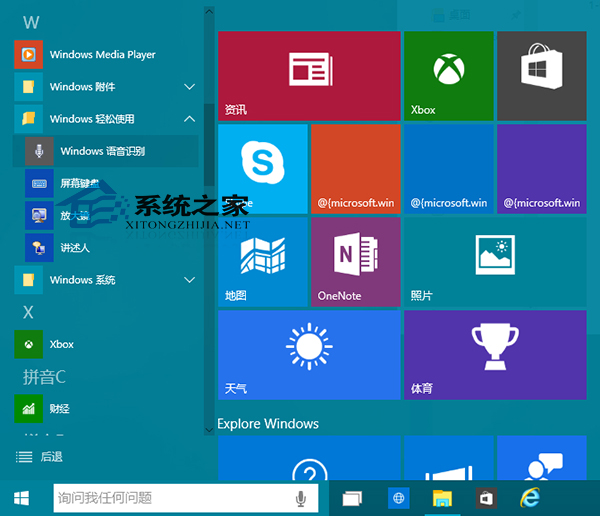
Task: Open the question mark help tile
Action: (x=309, y=458)
